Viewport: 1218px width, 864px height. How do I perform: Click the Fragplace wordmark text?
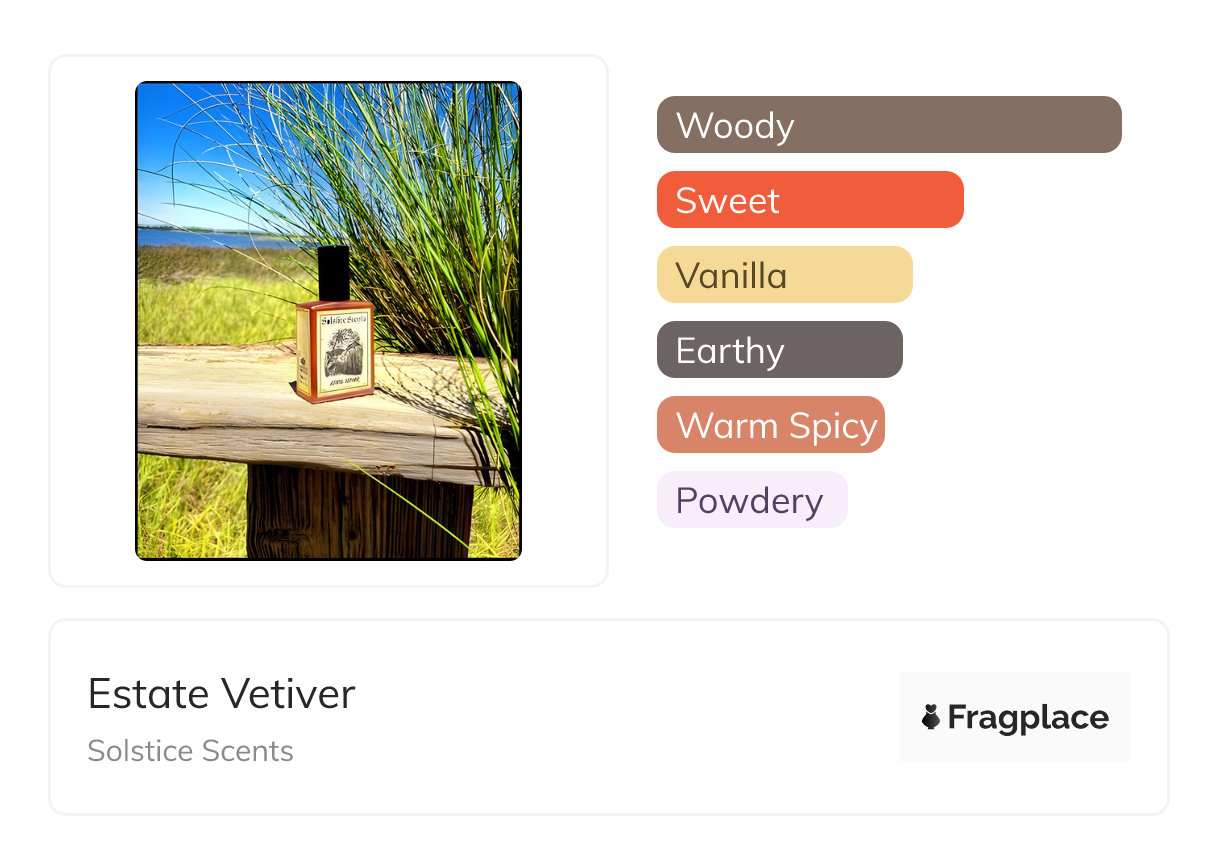(1028, 717)
